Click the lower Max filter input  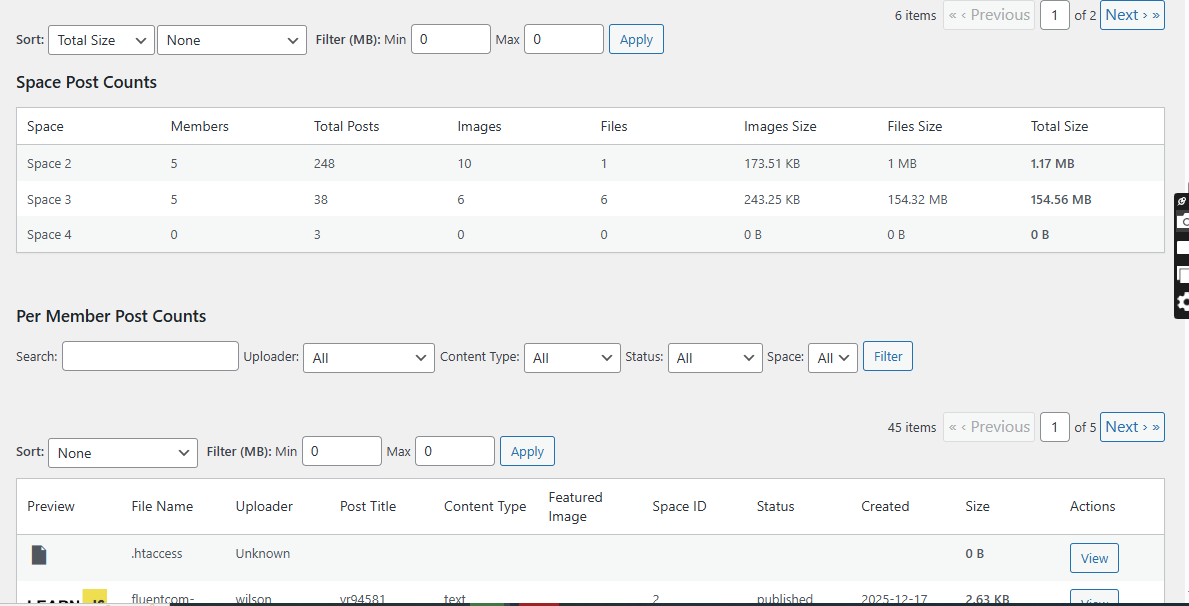pyautogui.click(x=454, y=452)
